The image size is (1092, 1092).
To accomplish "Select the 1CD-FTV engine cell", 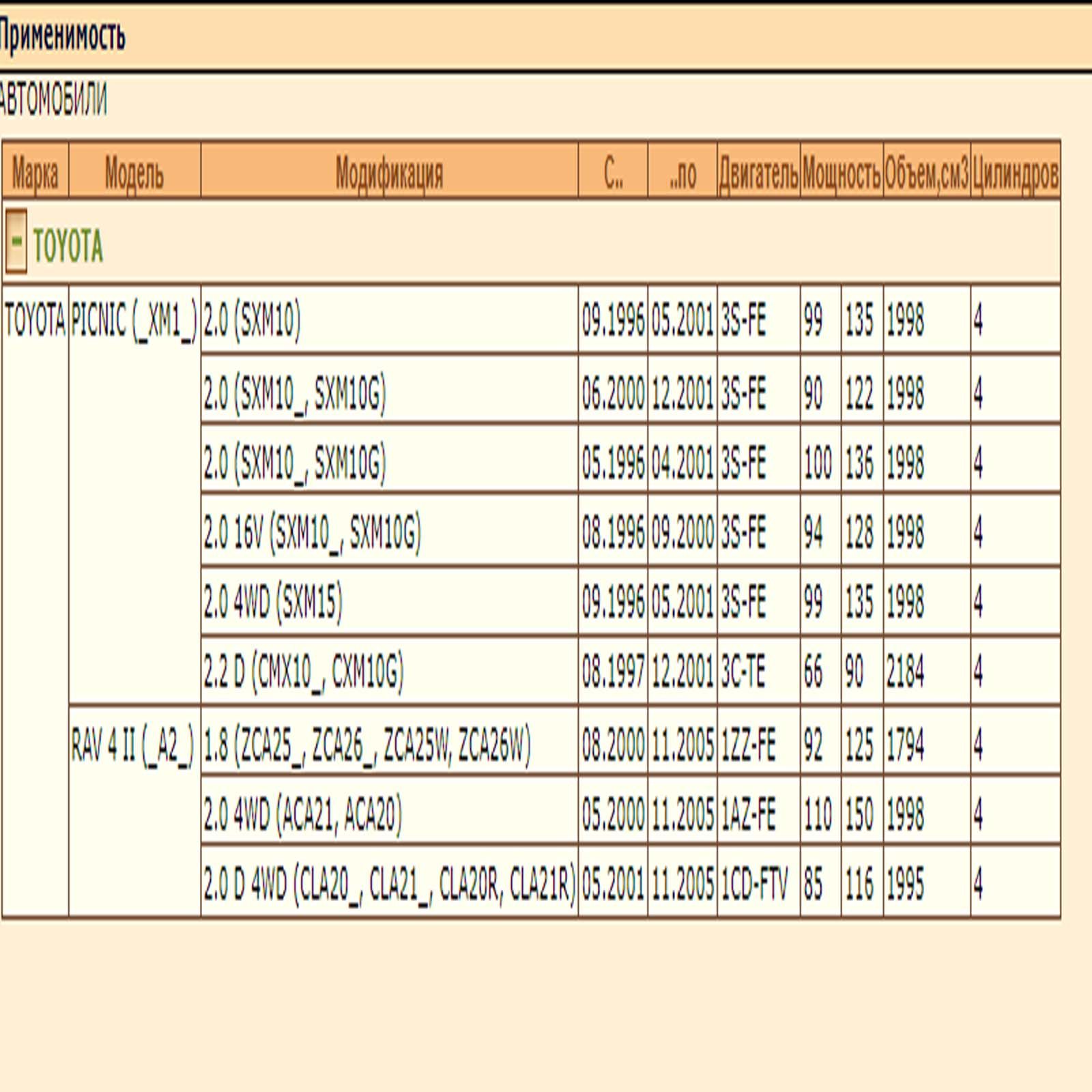I will click(x=758, y=882).
